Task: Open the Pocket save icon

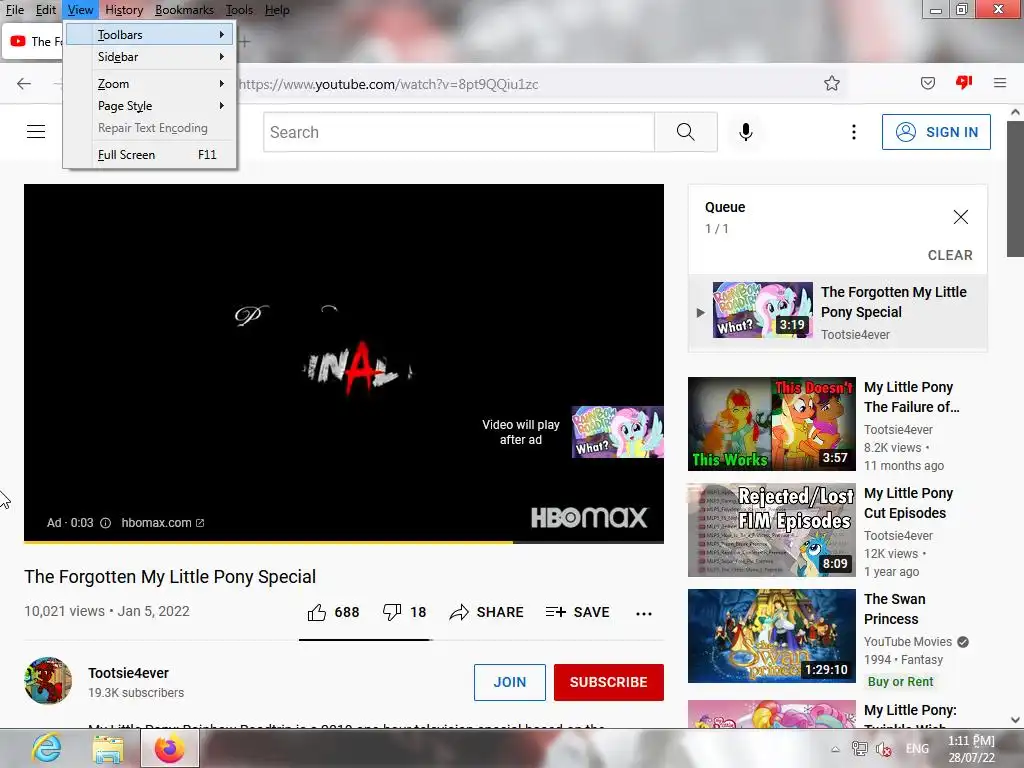Action: pyautogui.click(x=927, y=83)
